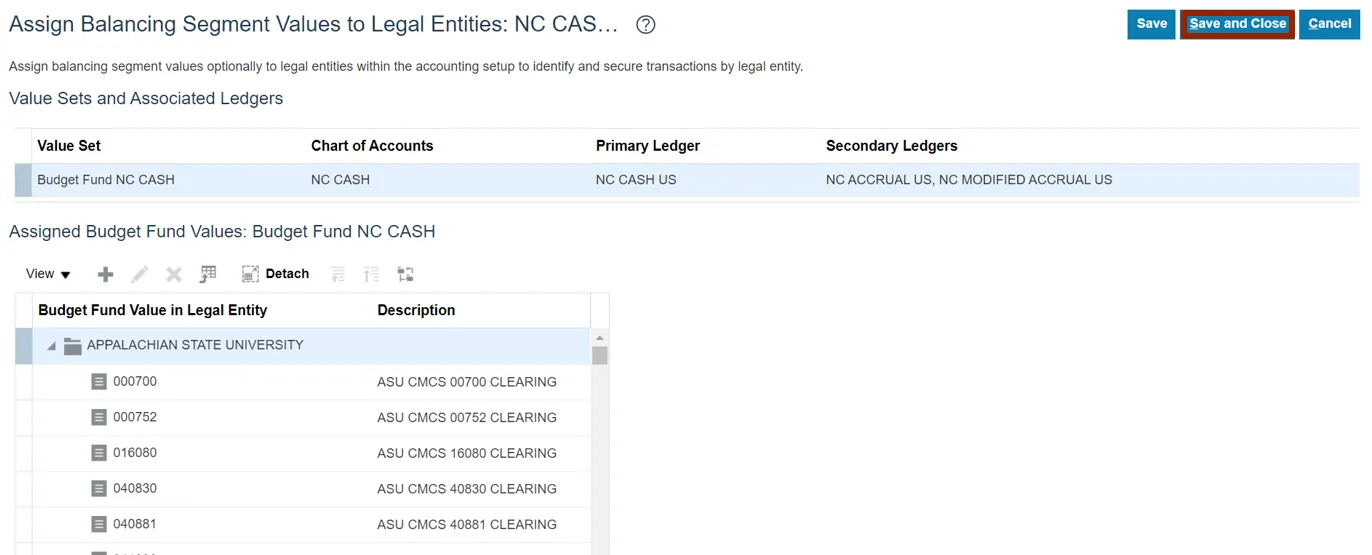Click the Delete (X) toolbar icon
This screenshot has height=555, width=1372.
(x=174, y=274)
